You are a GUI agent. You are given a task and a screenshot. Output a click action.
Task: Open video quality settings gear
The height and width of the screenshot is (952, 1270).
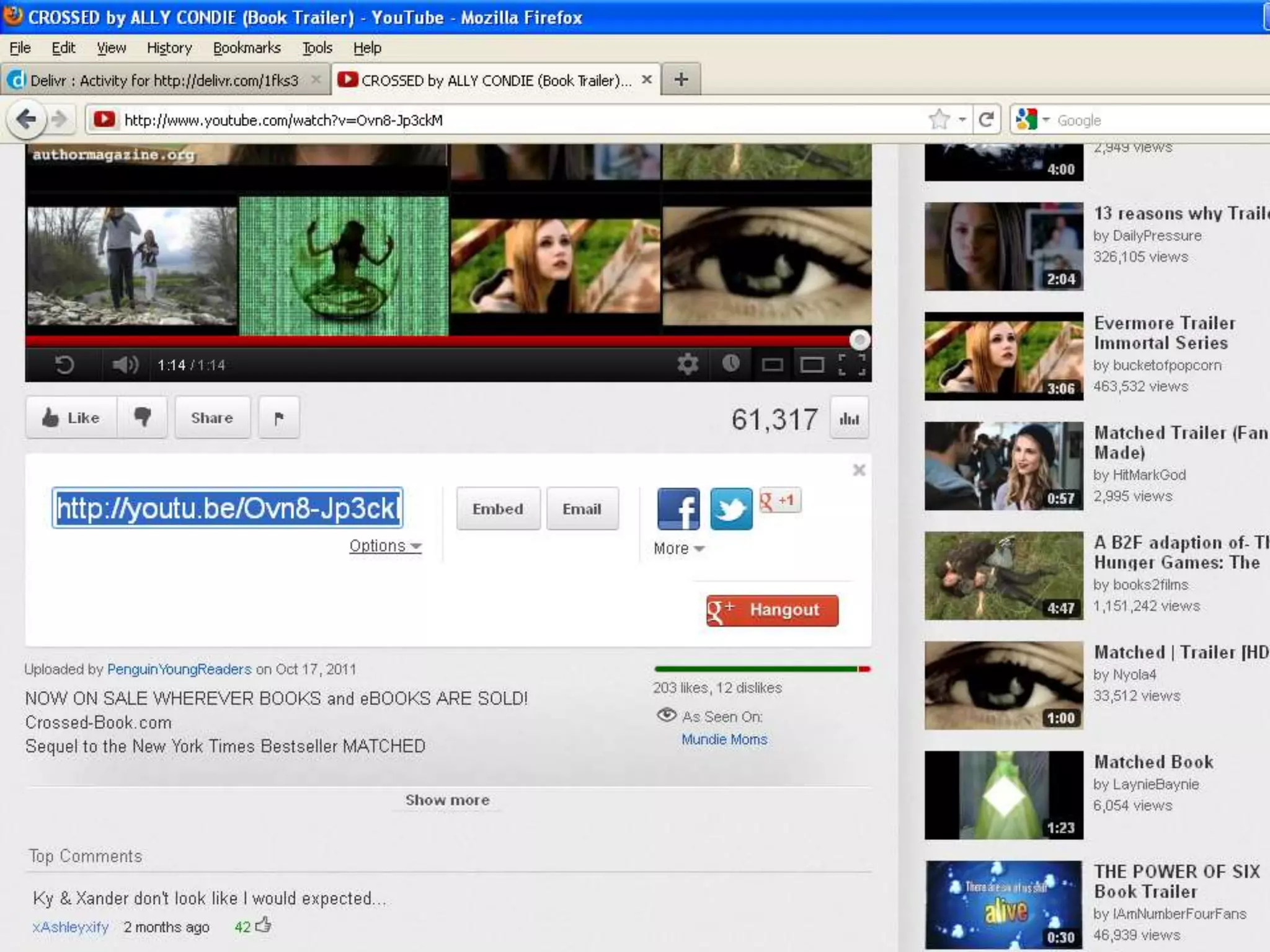click(x=688, y=364)
